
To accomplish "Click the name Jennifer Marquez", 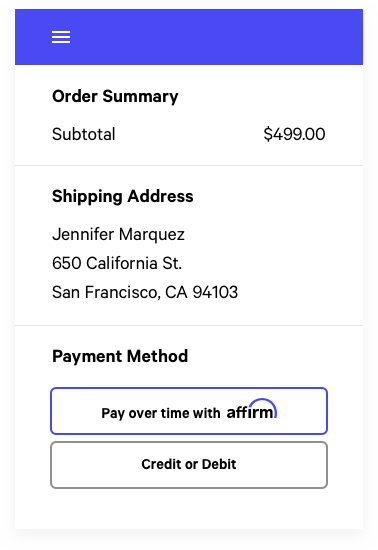I will [119, 234].
